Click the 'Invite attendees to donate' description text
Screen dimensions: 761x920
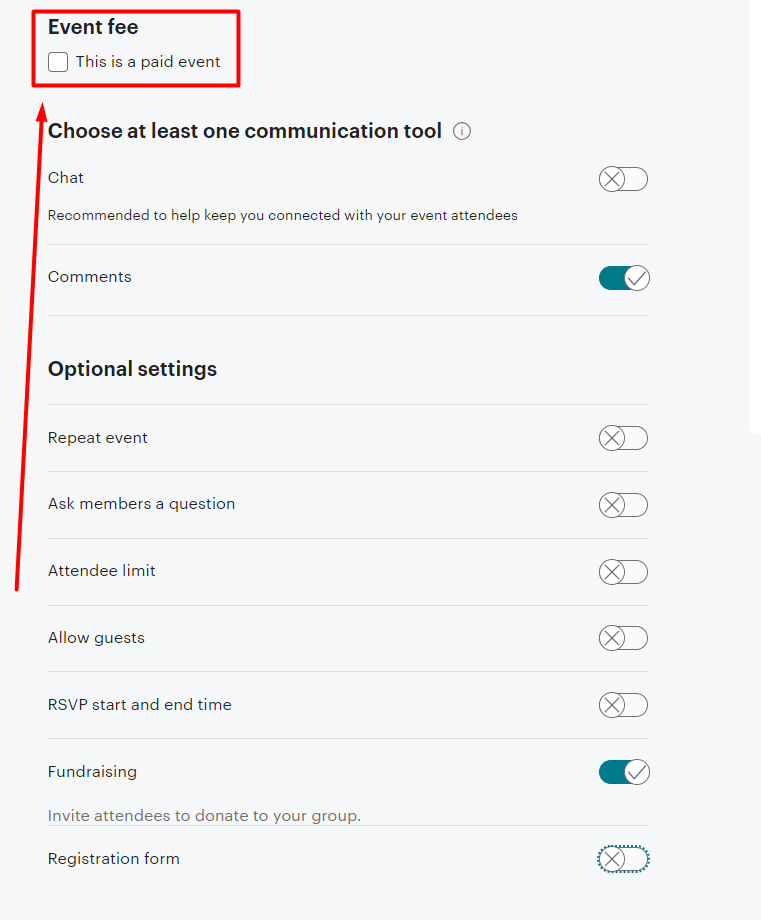(x=204, y=816)
